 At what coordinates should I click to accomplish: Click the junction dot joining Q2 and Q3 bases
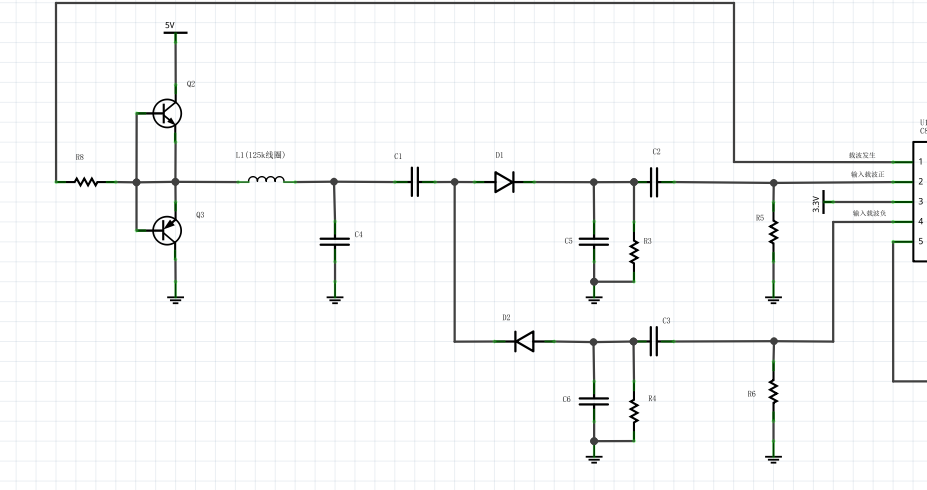tap(137, 182)
